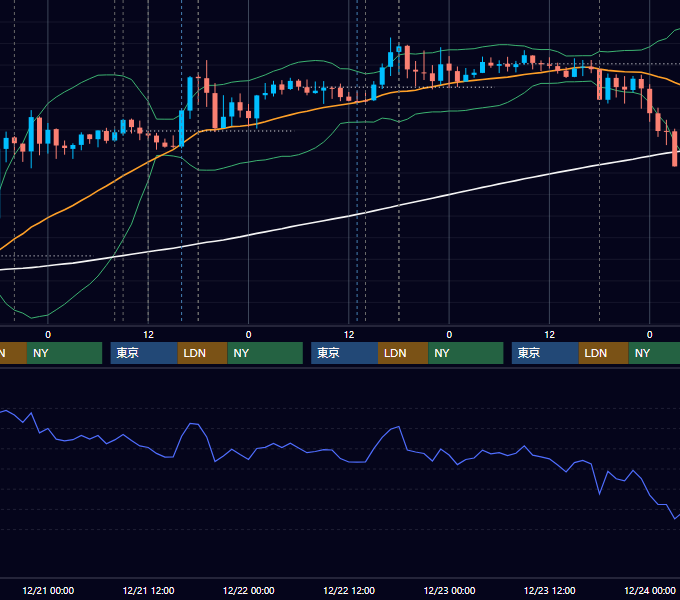Click the 12/21 12:00 time axis label

tap(148, 590)
